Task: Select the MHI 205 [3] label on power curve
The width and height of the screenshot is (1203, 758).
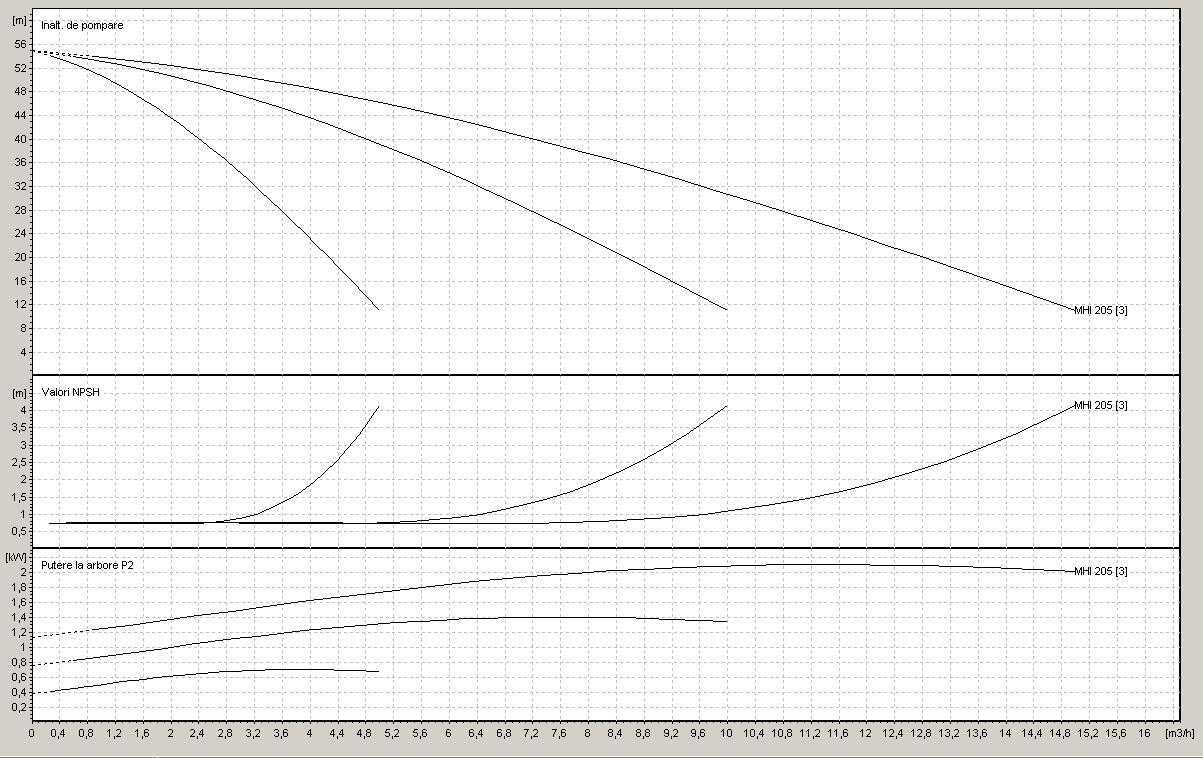Action: pos(1101,571)
